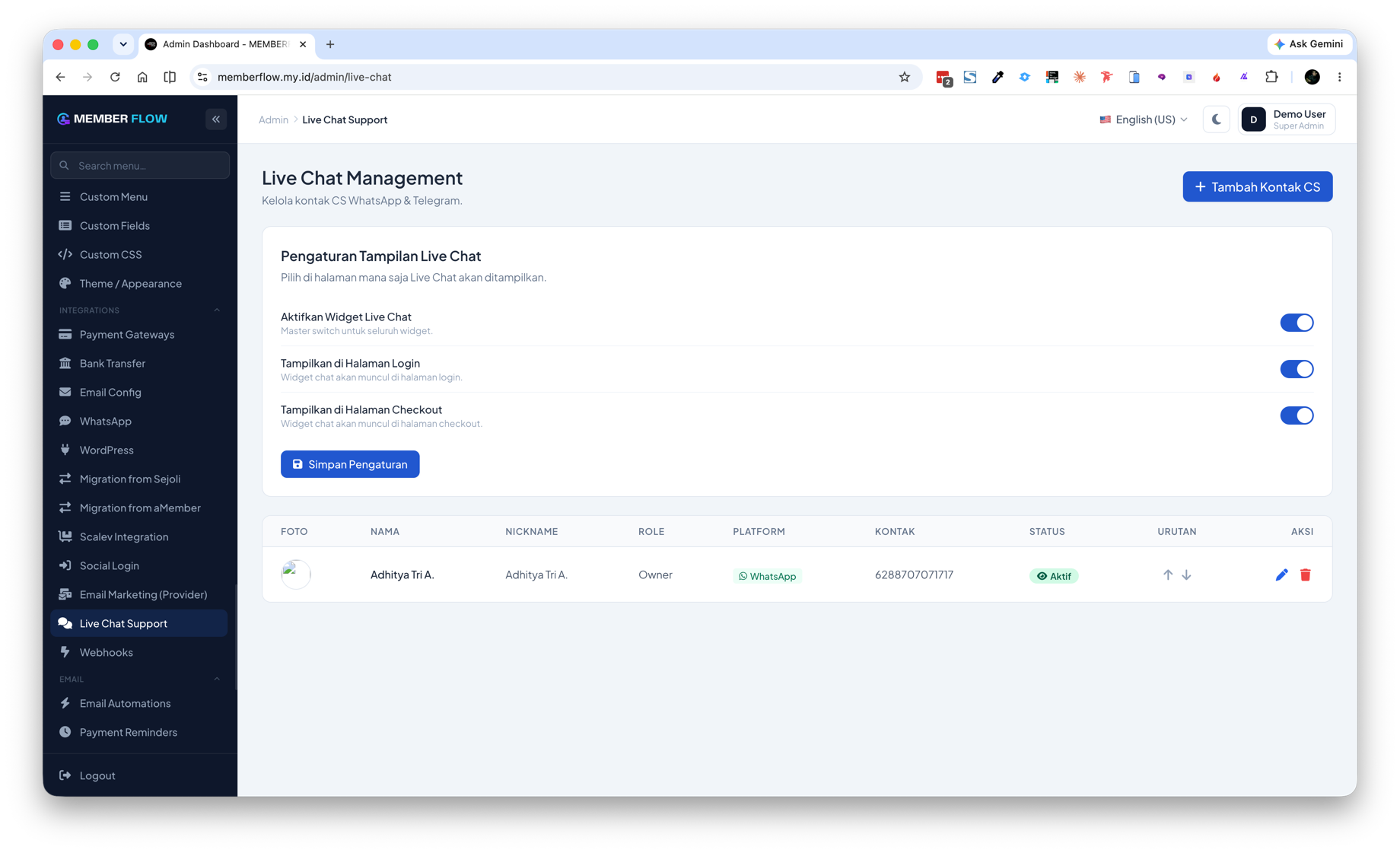Click the WordPress plug icon

[65, 450]
